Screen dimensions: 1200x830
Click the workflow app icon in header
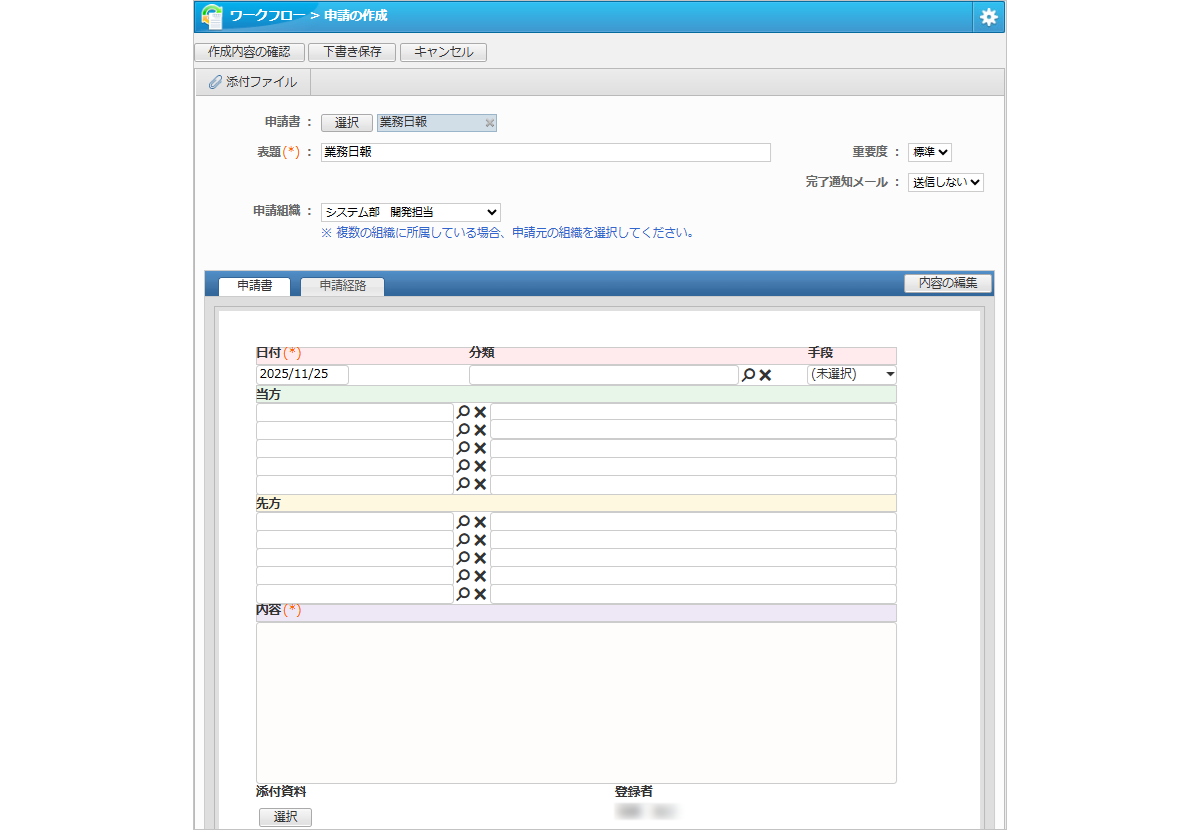212,16
